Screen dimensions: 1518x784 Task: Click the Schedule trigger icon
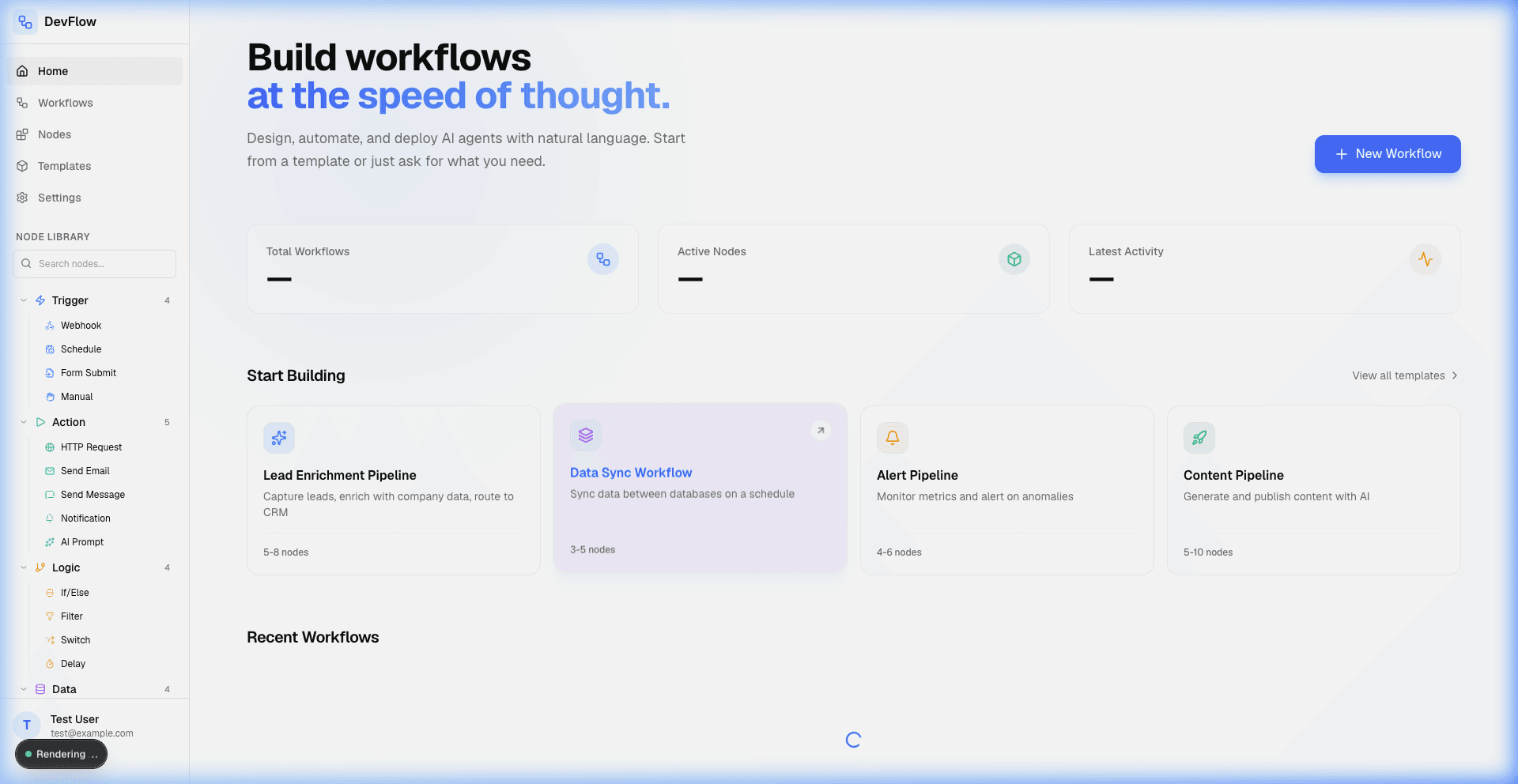[49, 349]
